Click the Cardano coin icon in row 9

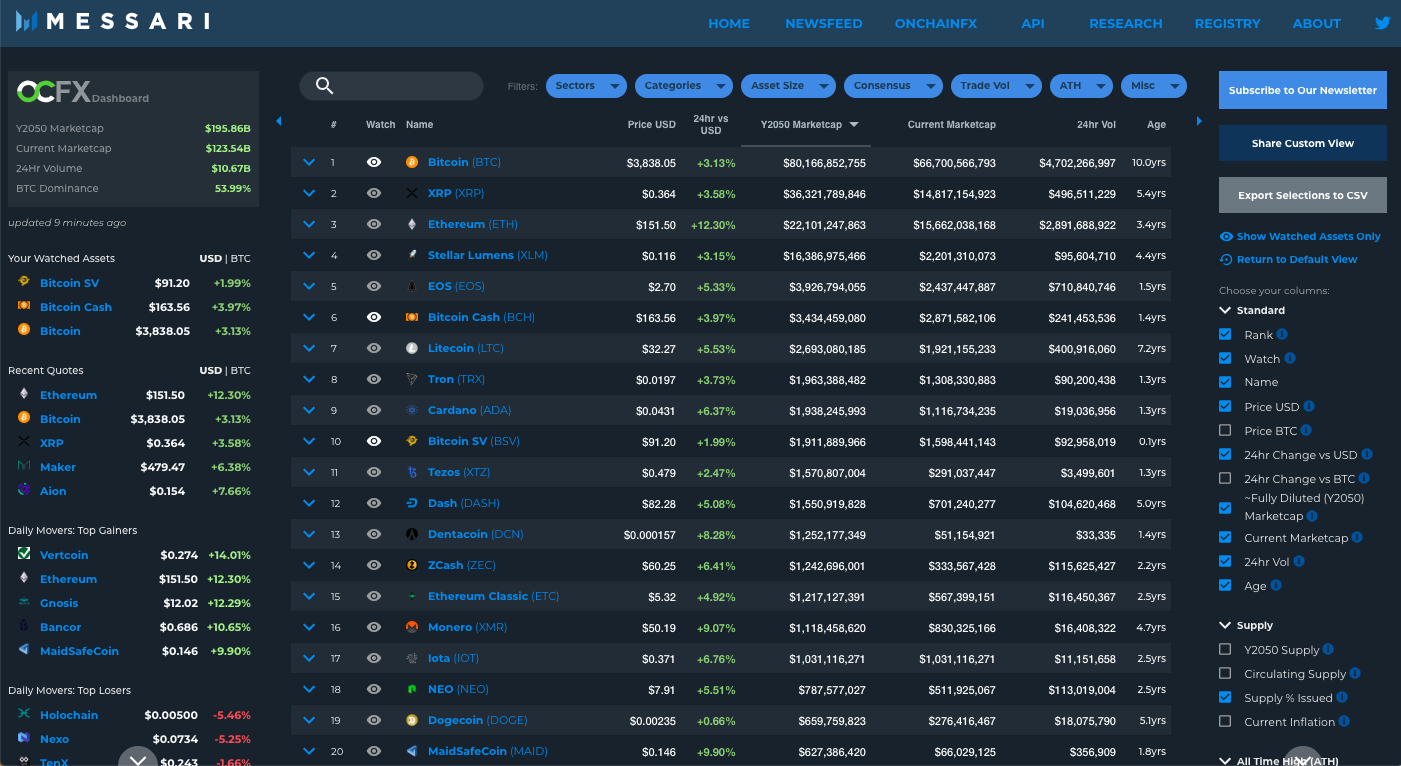point(412,410)
